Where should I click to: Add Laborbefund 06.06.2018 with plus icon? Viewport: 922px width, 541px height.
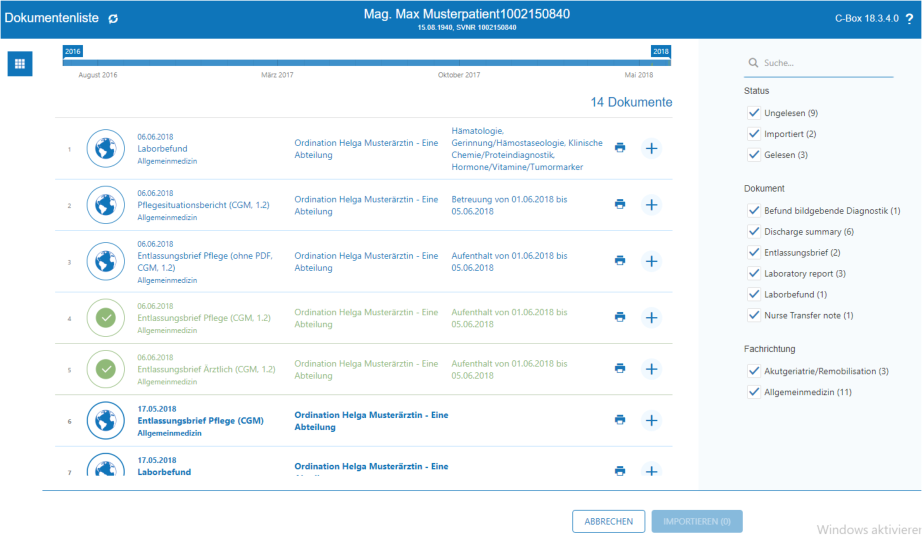point(651,148)
